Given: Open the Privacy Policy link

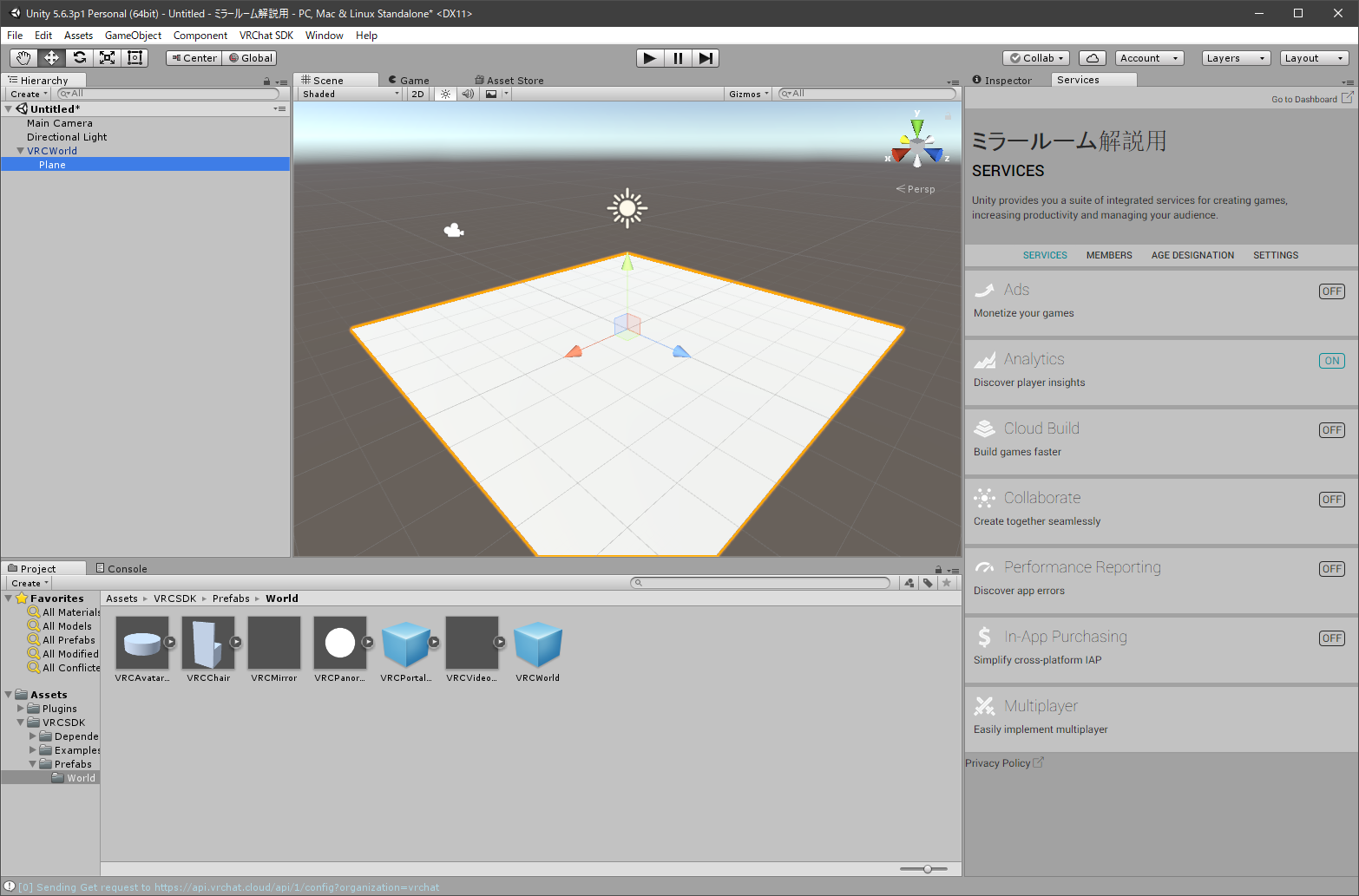Looking at the screenshot, I should (1004, 763).
